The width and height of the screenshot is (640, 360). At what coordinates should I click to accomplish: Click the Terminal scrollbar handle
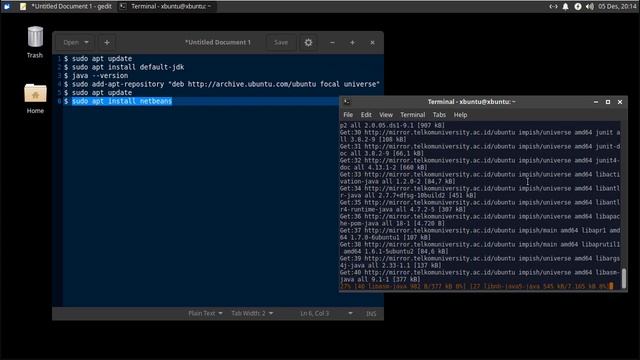624,278
